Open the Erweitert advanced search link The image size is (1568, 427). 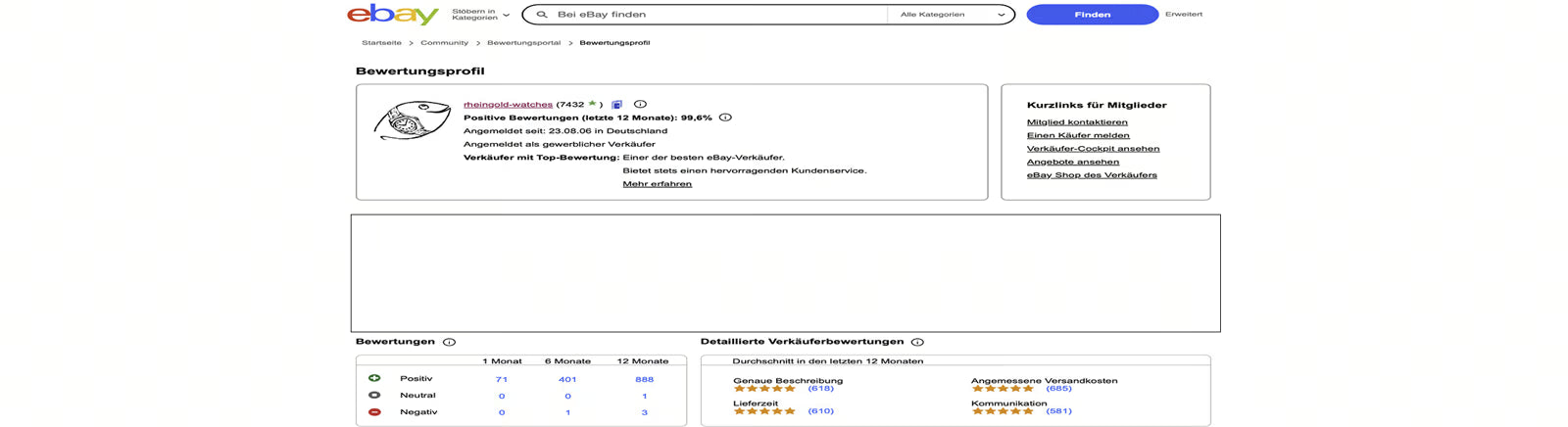pyautogui.click(x=1183, y=15)
